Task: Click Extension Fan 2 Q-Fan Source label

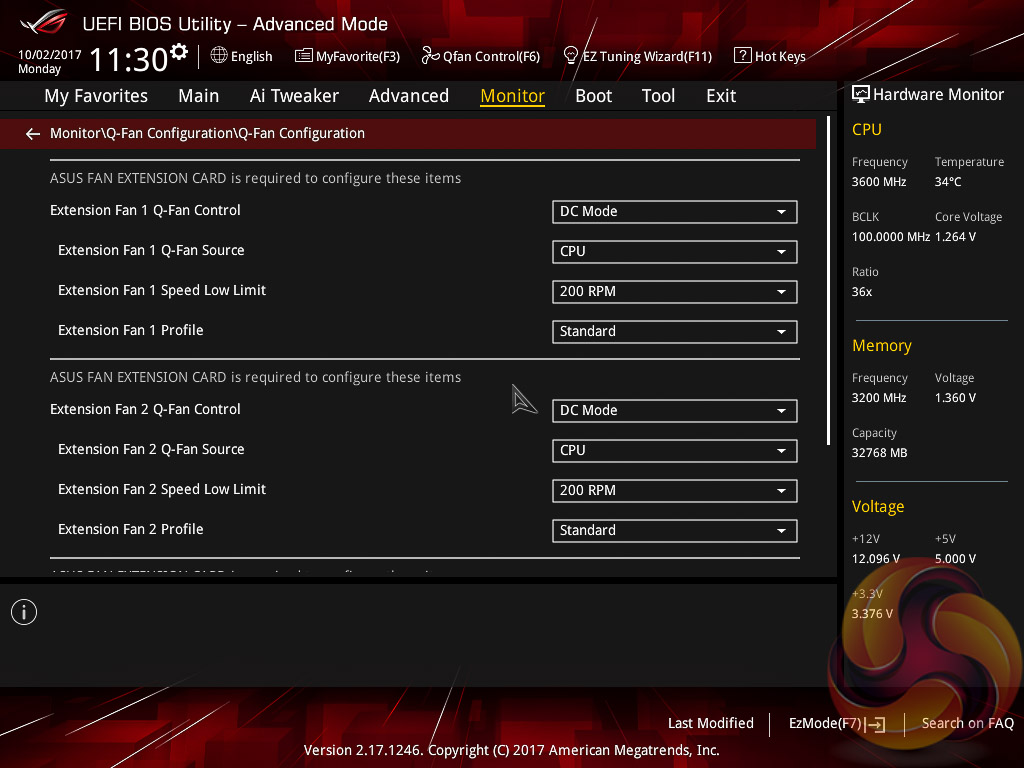Action: coord(151,449)
